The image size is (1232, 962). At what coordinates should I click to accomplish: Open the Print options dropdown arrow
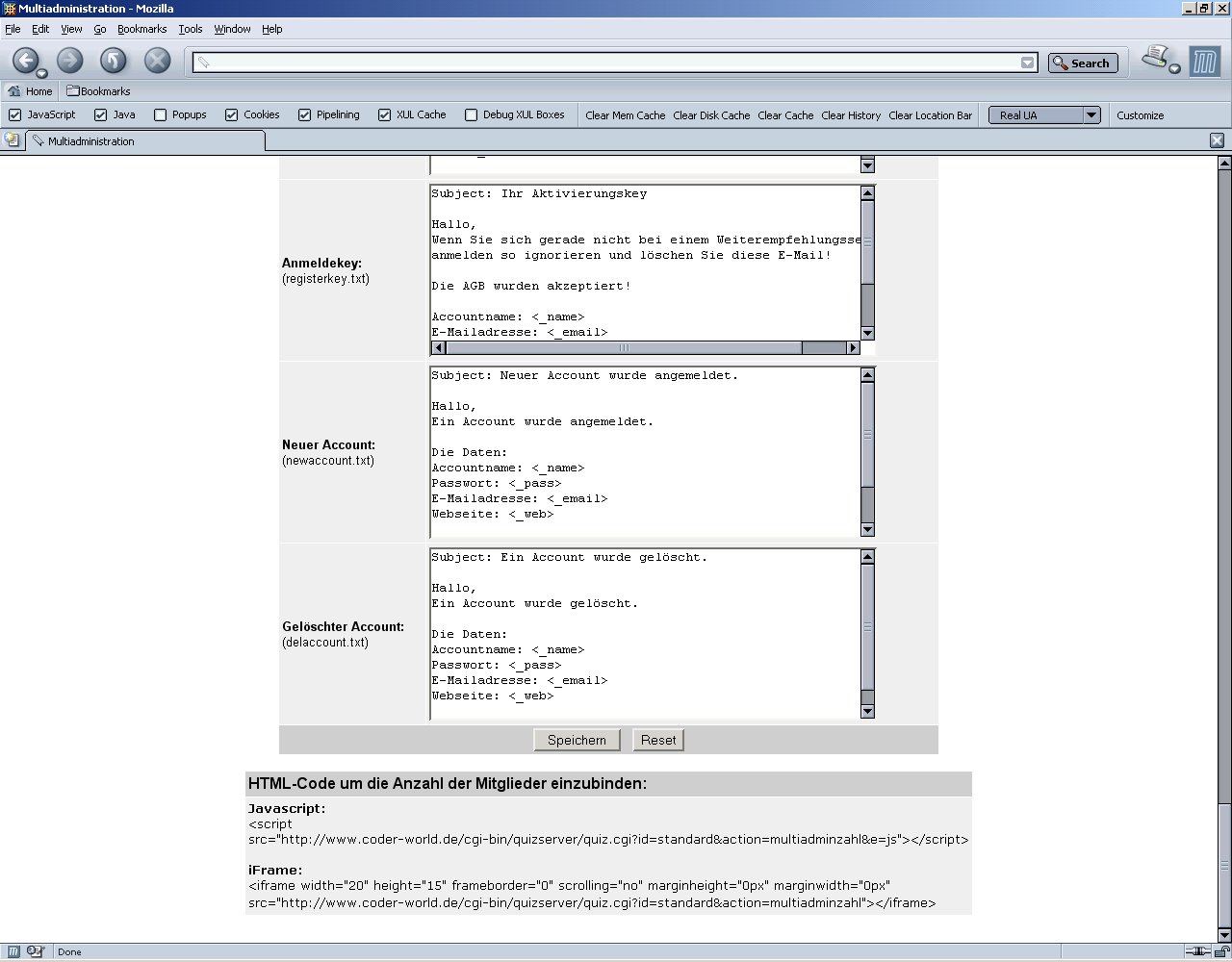click(x=1174, y=68)
